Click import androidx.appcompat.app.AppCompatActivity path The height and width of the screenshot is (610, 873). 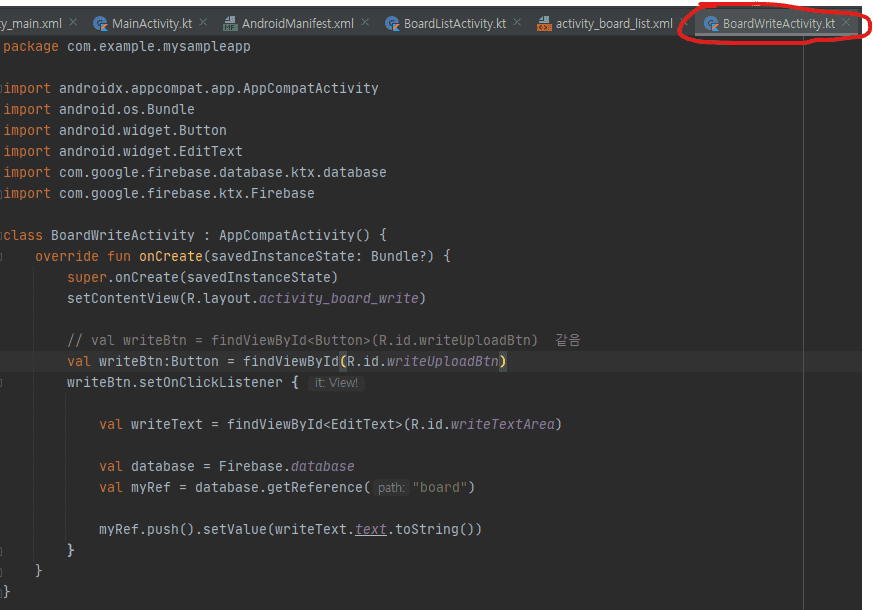(x=219, y=88)
